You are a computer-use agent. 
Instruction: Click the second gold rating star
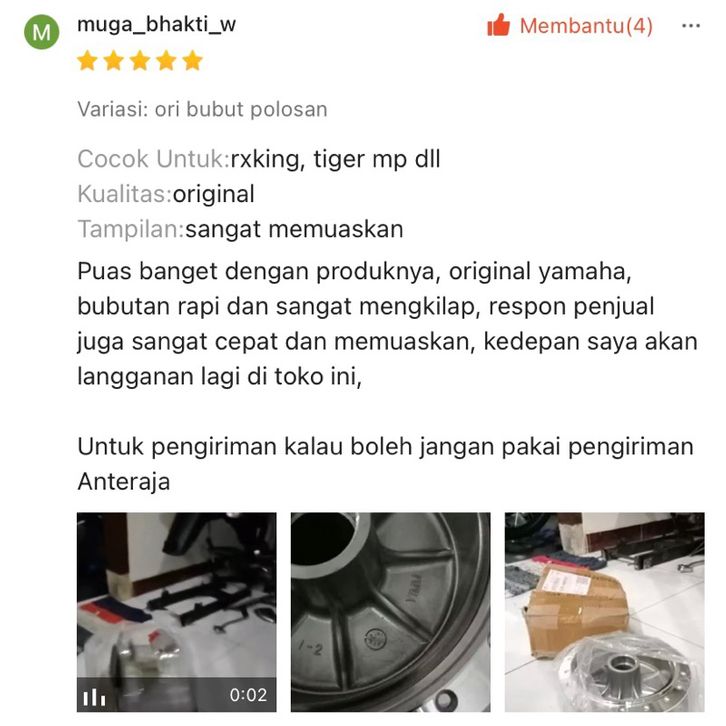click(x=113, y=61)
